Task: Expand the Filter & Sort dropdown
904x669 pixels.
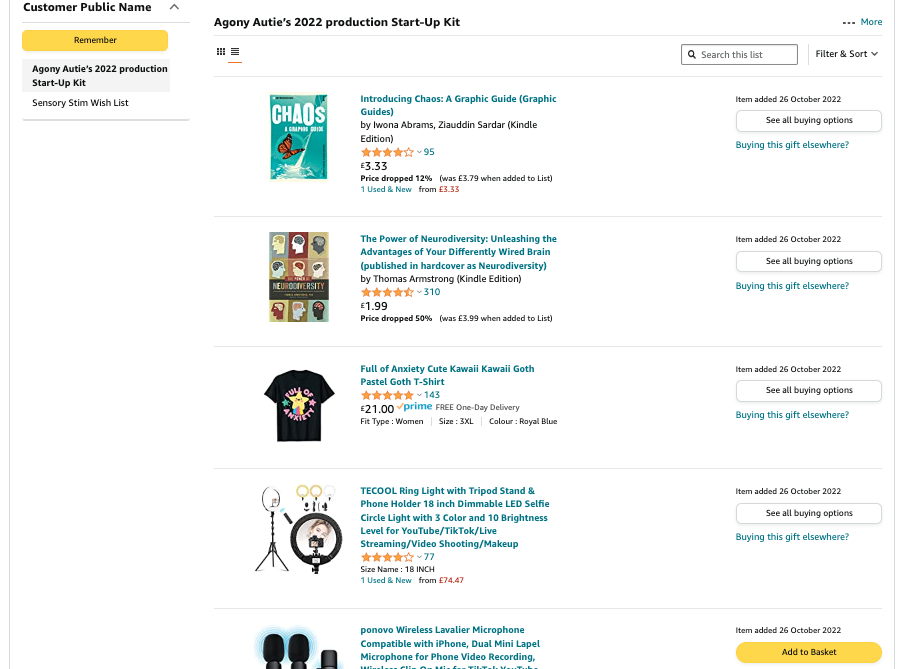Action: [x=846, y=54]
